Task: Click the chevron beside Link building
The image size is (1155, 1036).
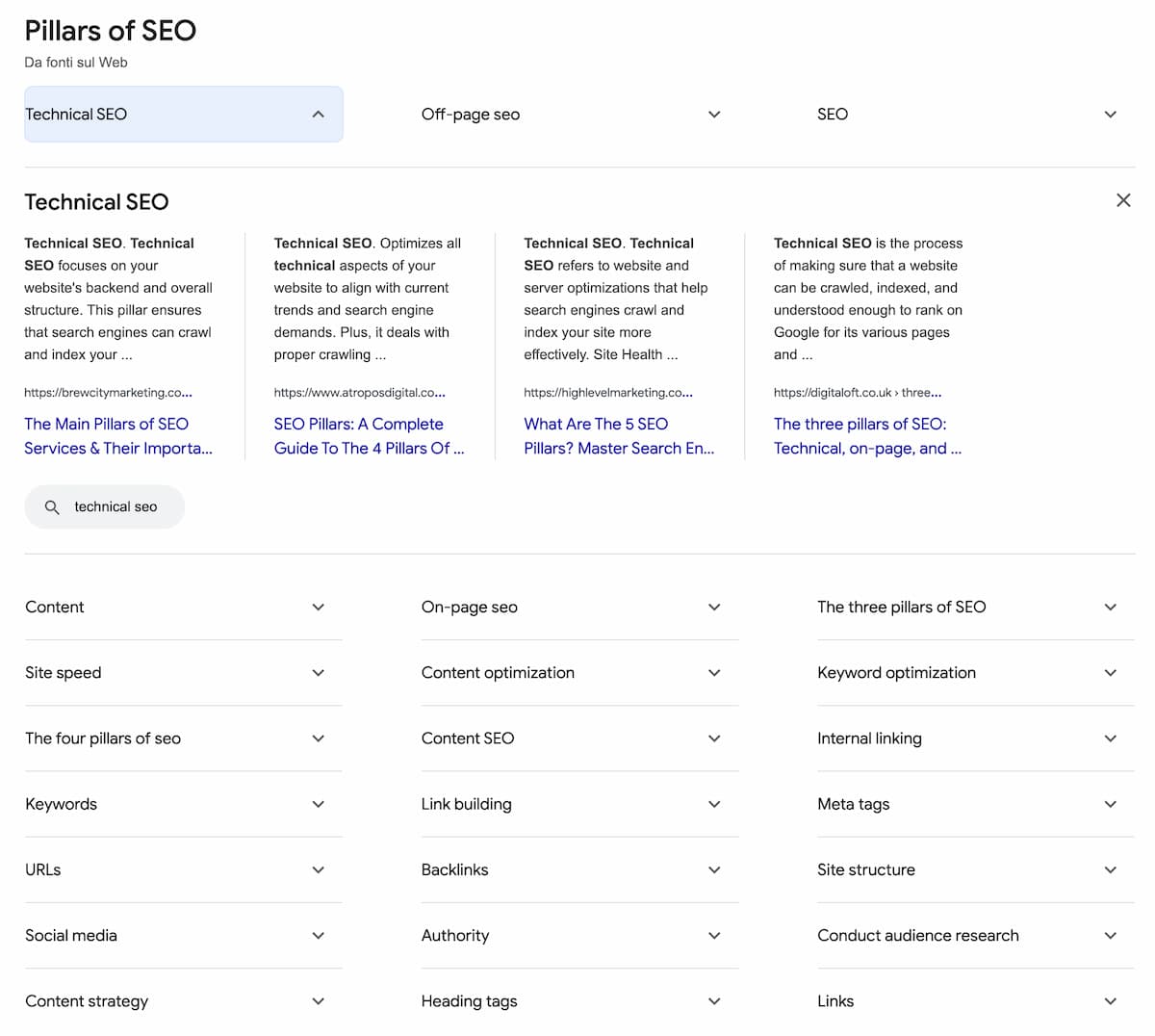Action: (x=714, y=804)
